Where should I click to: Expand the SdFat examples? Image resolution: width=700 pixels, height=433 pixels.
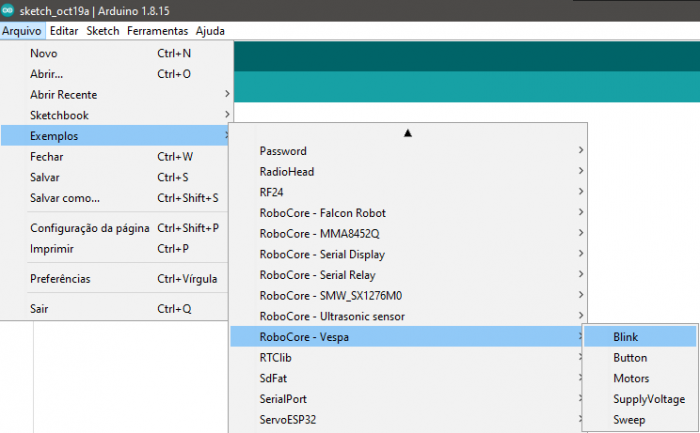pos(406,378)
